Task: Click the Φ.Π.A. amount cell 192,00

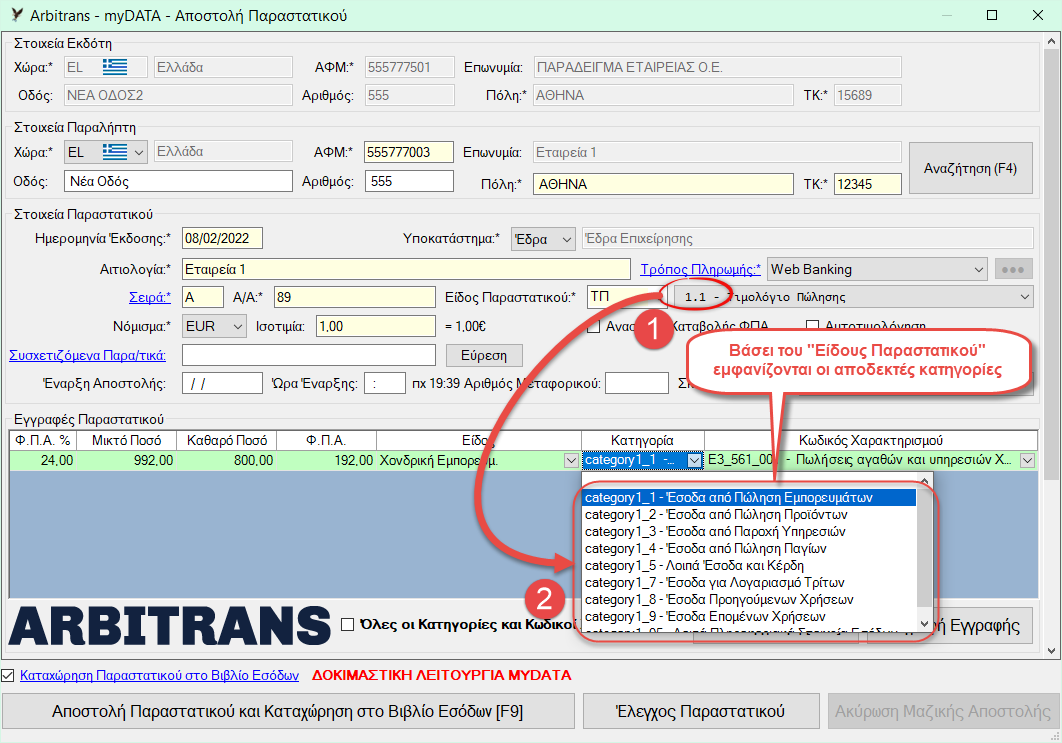Action: [326, 461]
